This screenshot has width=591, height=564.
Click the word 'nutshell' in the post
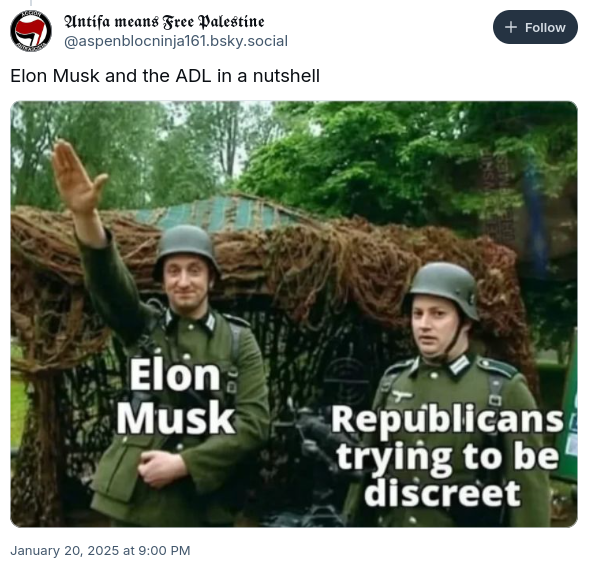286,76
